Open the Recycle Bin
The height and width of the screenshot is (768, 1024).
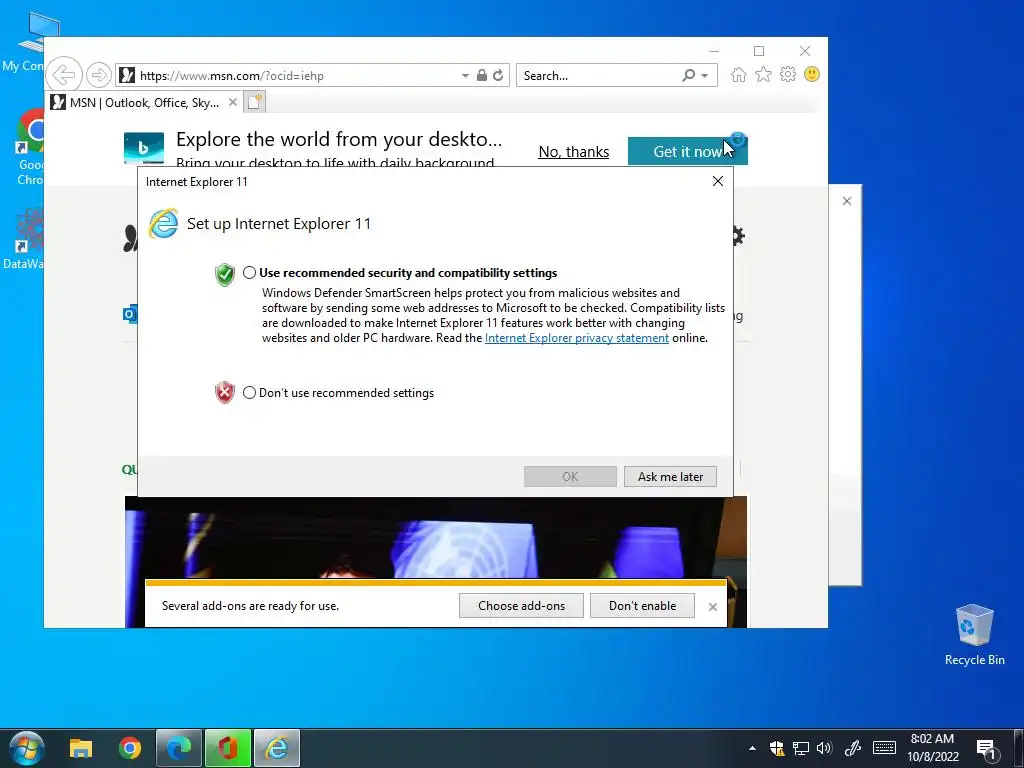coord(974,635)
